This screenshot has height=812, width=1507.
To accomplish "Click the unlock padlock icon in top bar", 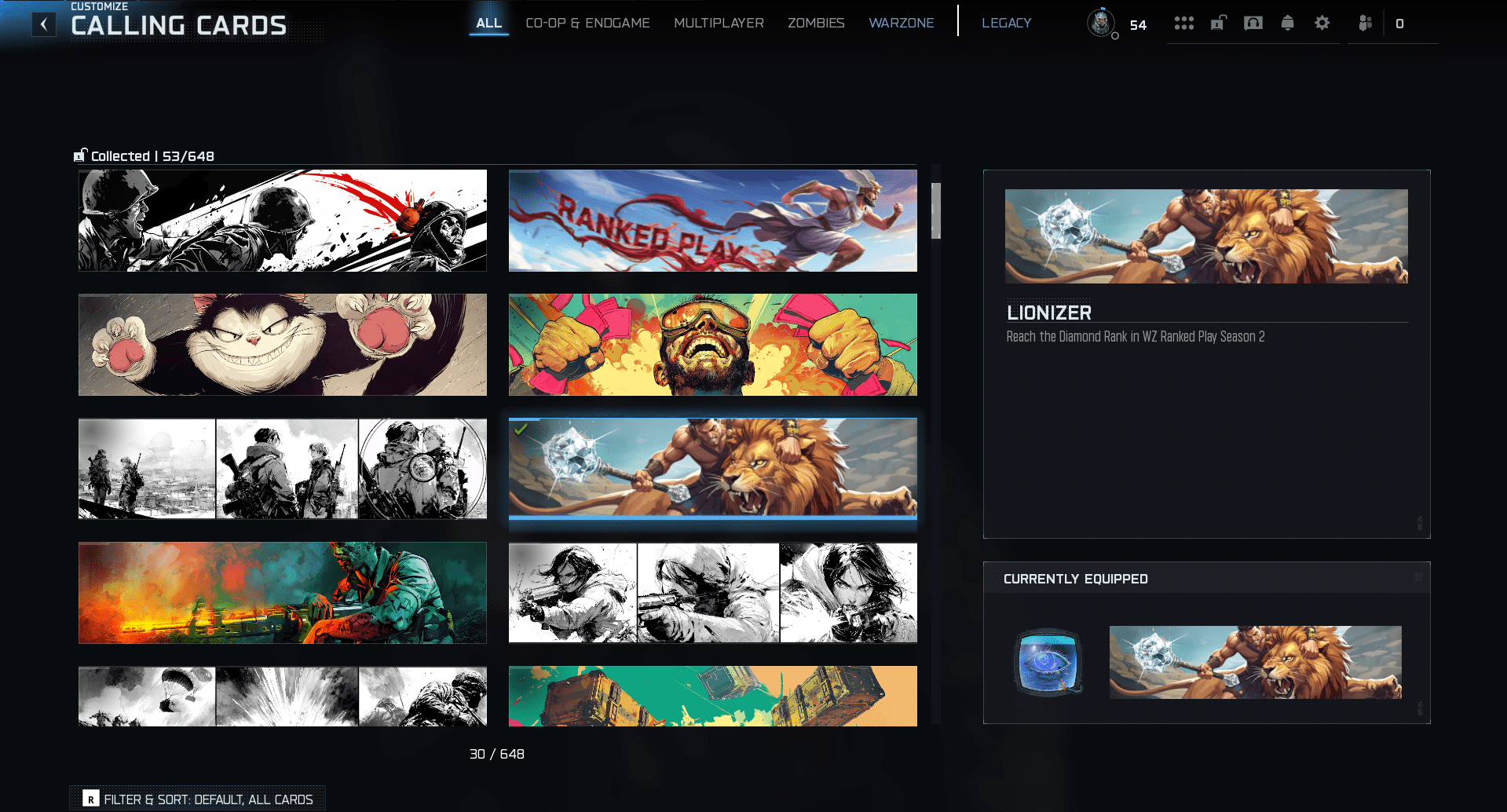I will pyautogui.click(x=1218, y=24).
